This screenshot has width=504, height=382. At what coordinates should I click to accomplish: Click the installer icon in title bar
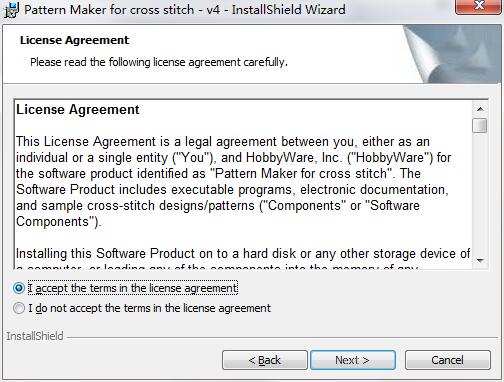pyautogui.click(x=11, y=10)
